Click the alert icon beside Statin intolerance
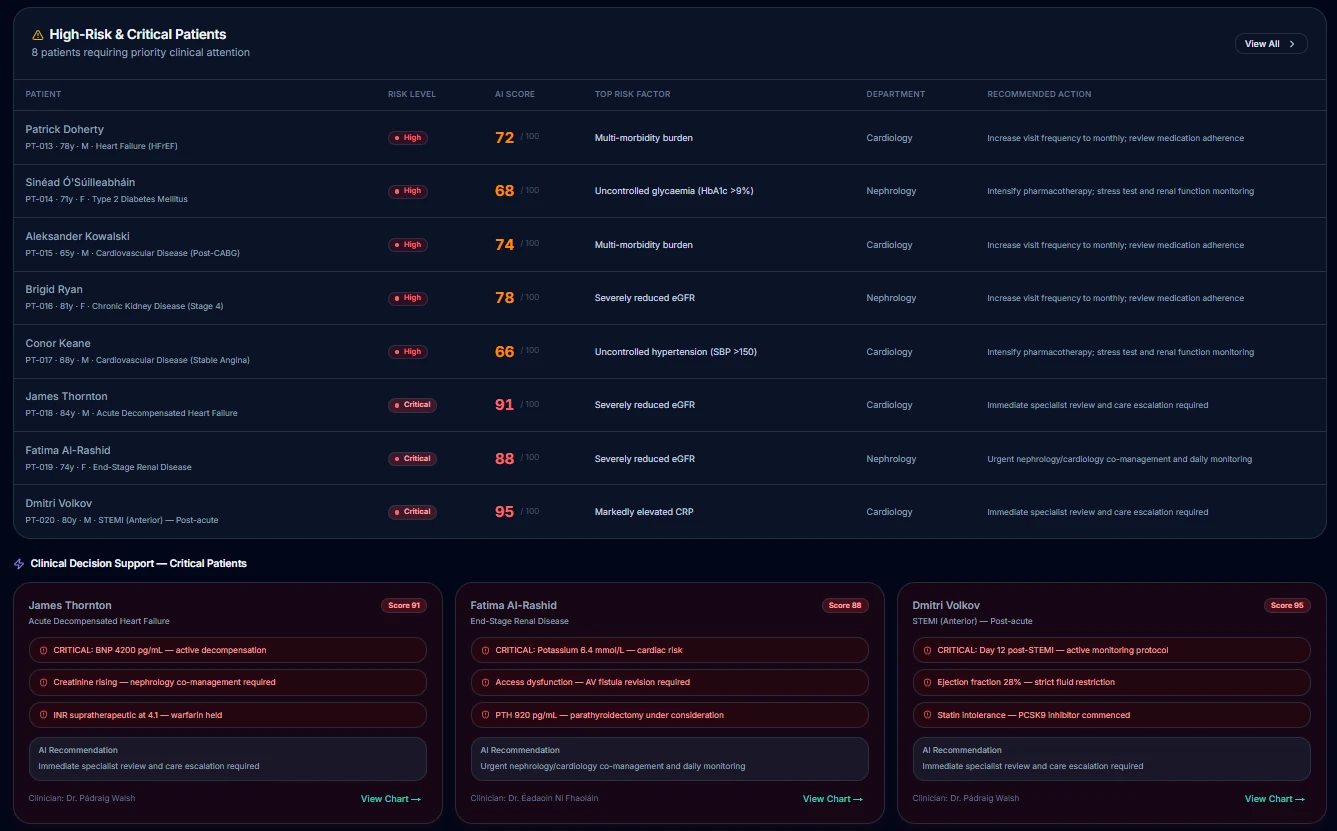Image resolution: width=1337 pixels, height=831 pixels. click(927, 715)
